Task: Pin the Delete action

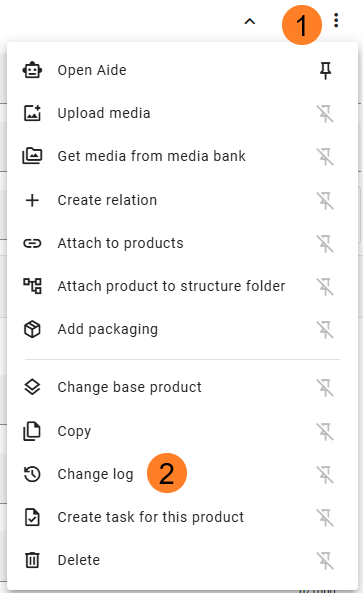Action: coord(326,560)
